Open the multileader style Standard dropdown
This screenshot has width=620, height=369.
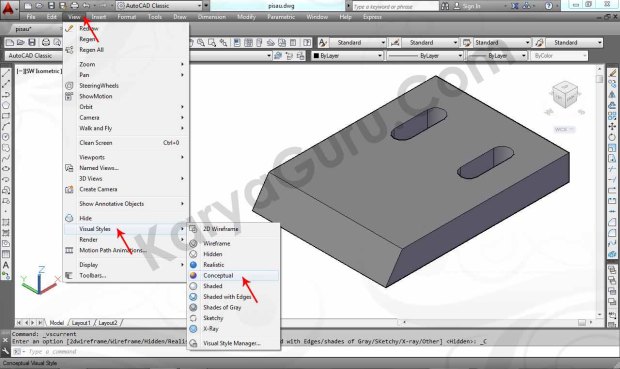coord(574,42)
